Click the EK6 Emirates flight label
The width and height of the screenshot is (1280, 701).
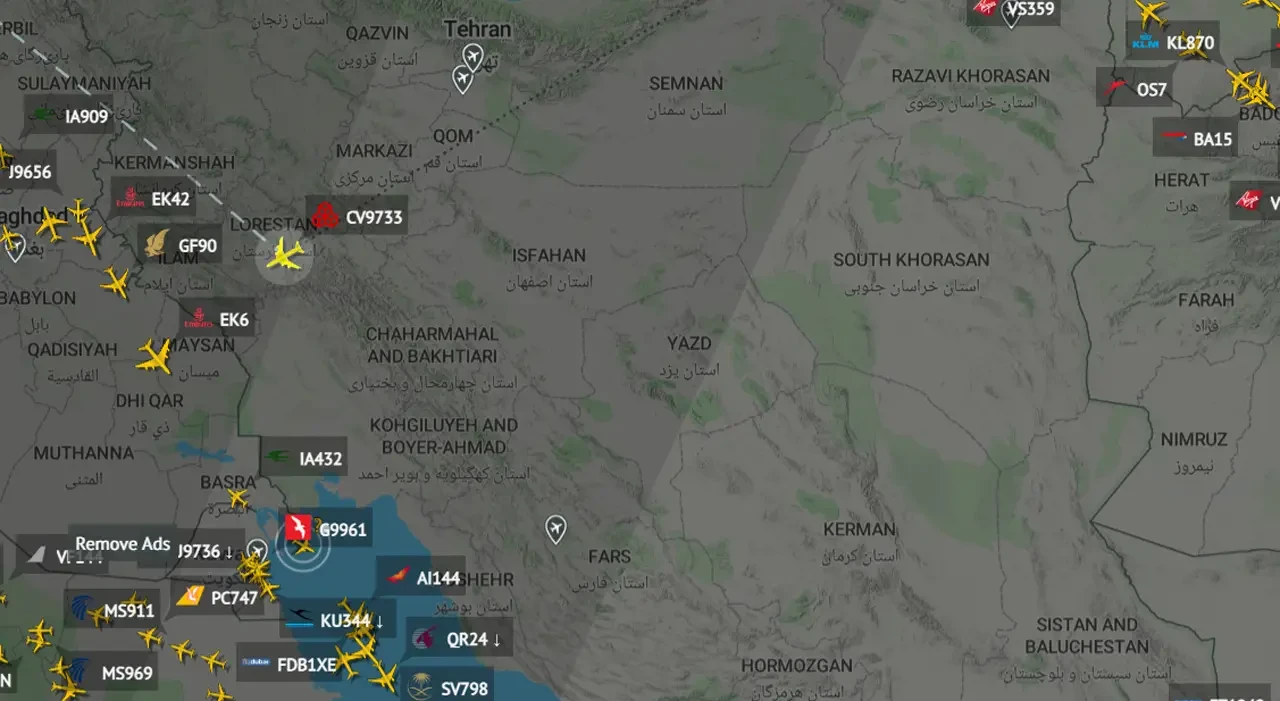tap(216, 320)
